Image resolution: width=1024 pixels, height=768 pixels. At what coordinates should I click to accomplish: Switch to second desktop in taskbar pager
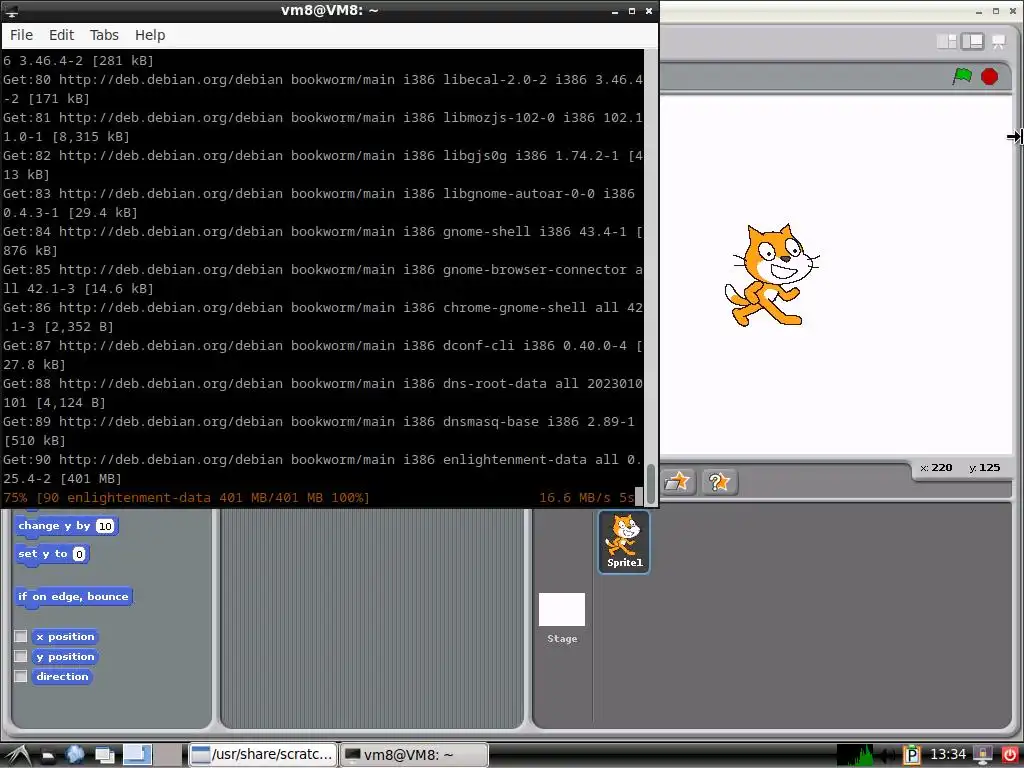coord(168,755)
